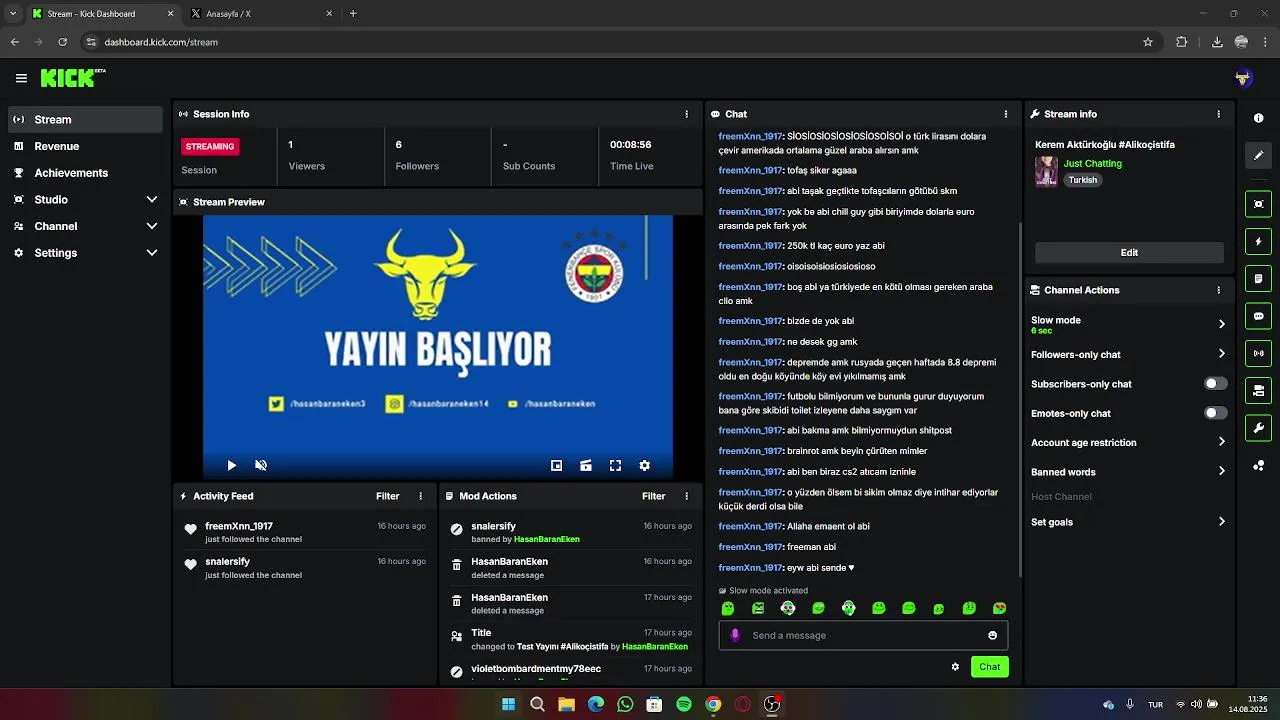Bookmark this page with the star icon
The width and height of the screenshot is (1280, 720).
[x=1148, y=42]
